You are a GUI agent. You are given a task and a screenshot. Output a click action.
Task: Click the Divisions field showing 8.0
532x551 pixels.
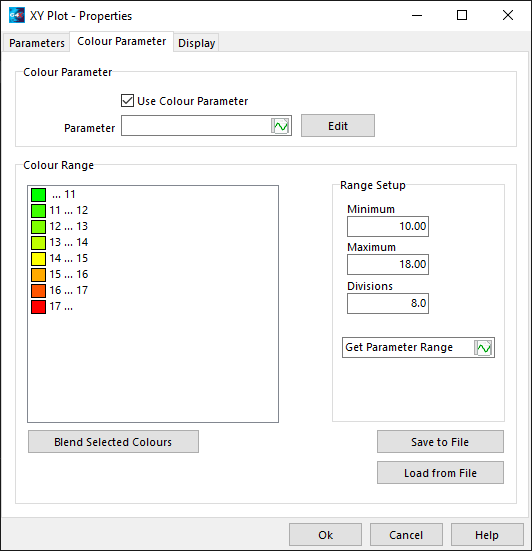point(388,303)
